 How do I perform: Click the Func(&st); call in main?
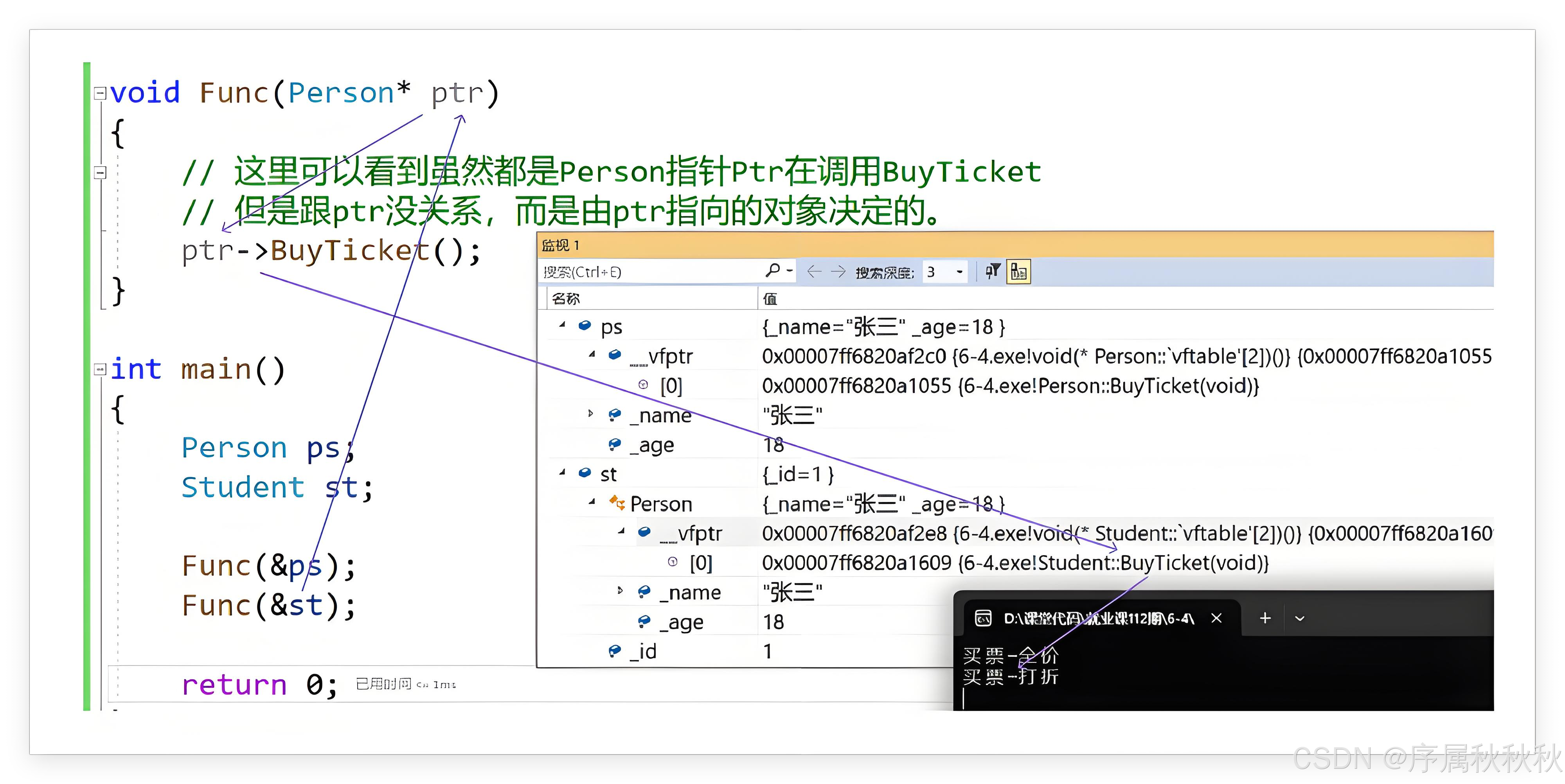tap(268, 606)
